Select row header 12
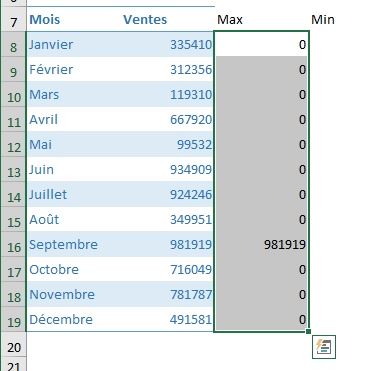 13,144
